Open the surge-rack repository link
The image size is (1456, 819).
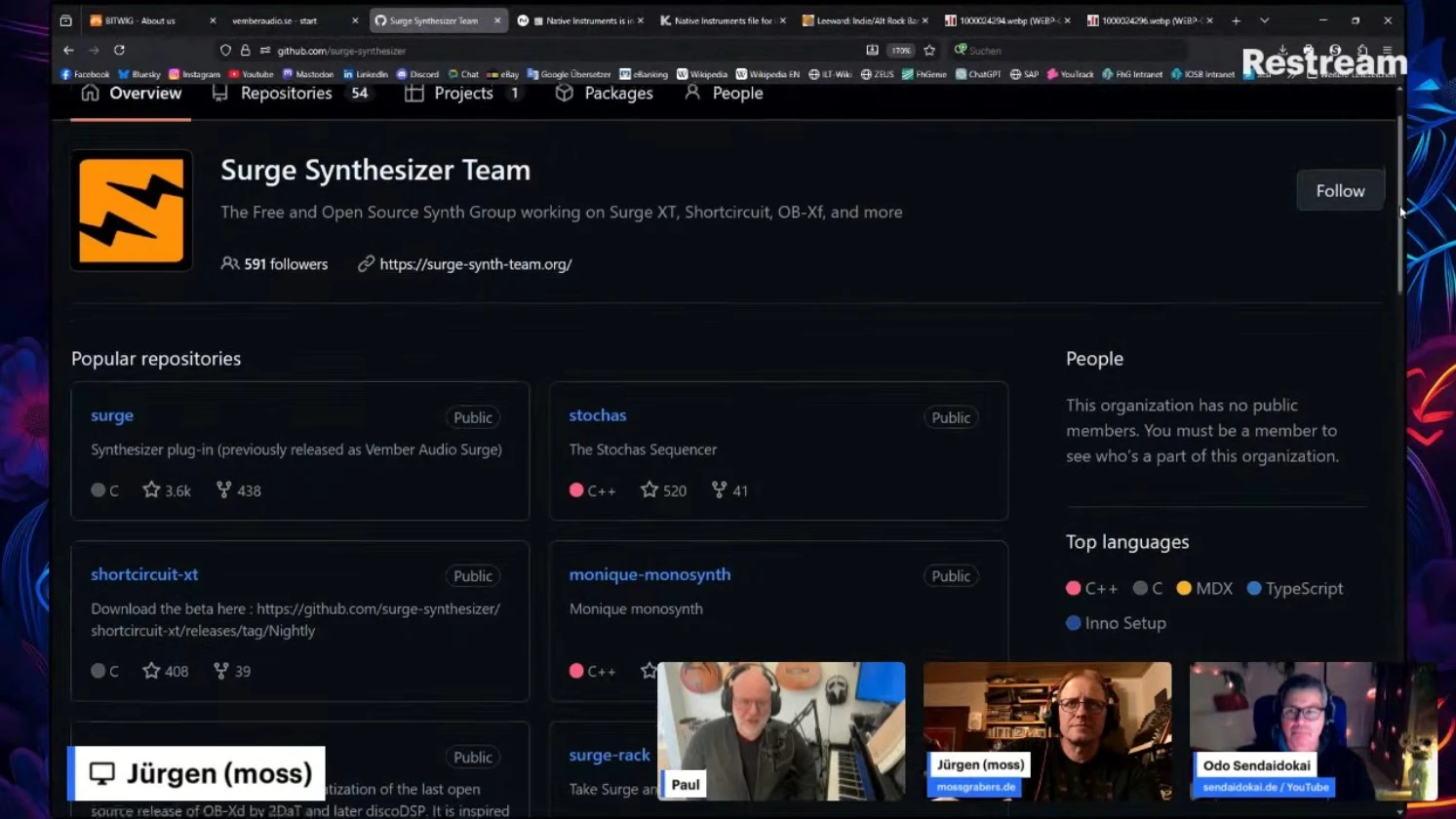pyautogui.click(x=610, y=755)
